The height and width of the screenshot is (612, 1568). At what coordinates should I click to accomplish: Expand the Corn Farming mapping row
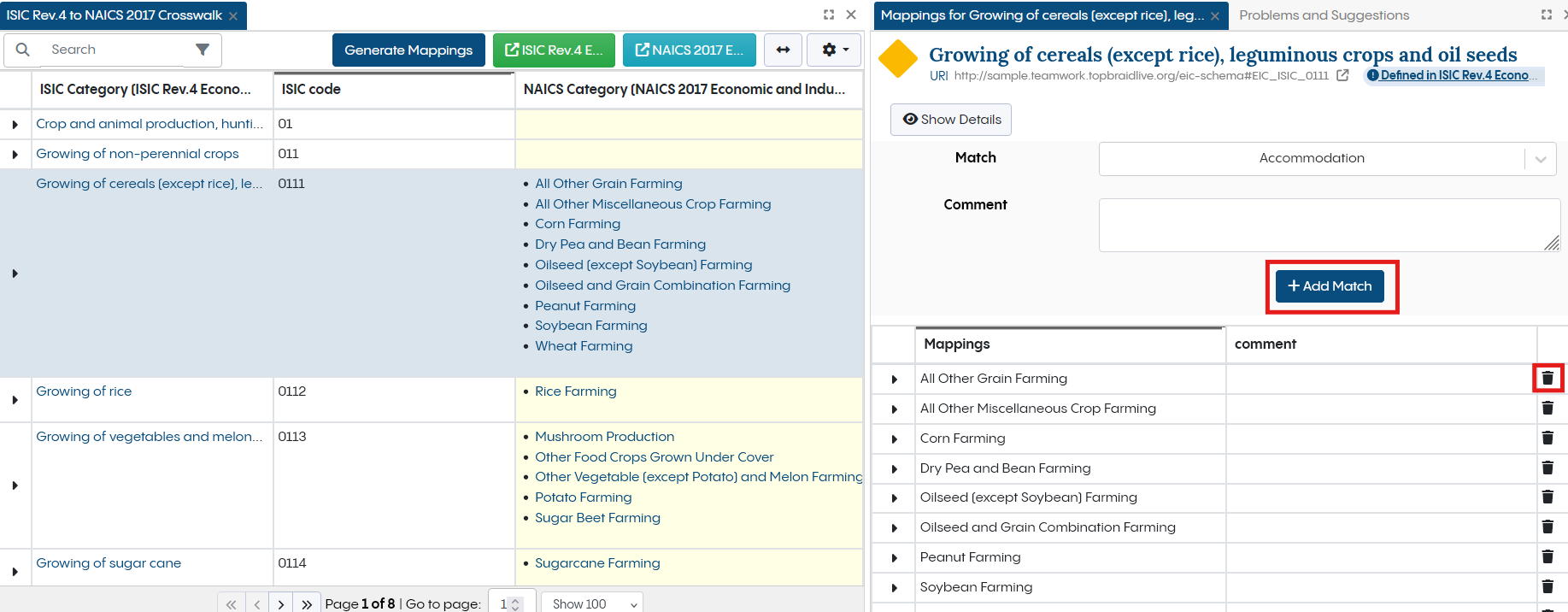(895, 439)
